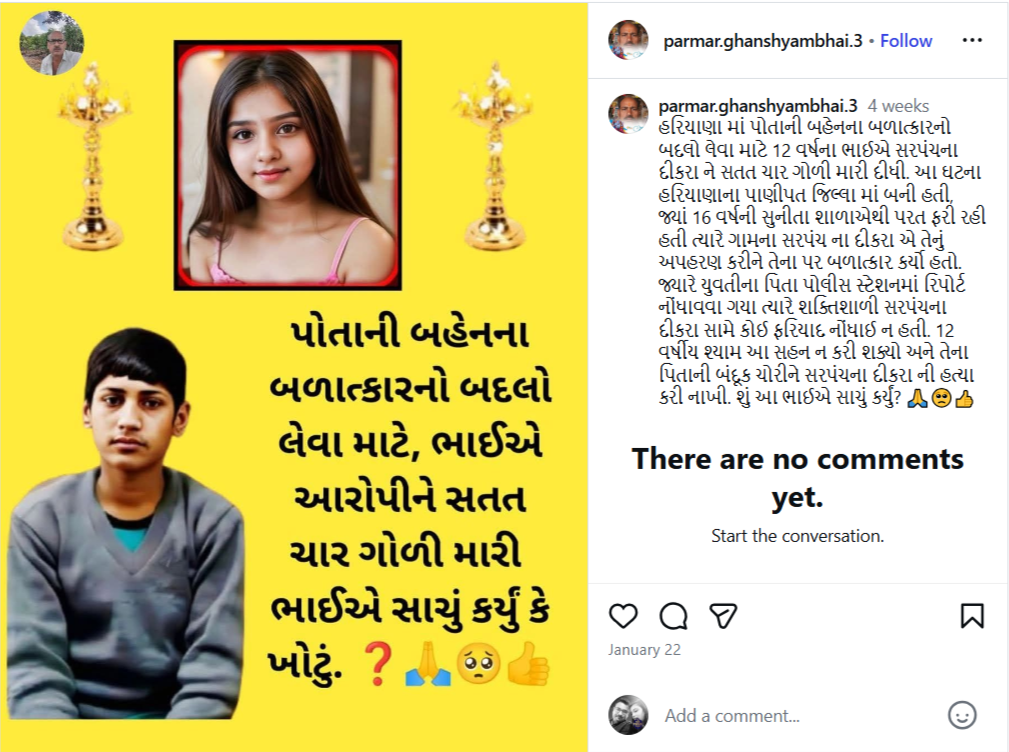Image resolution: width=1009 pixels, height=752 pixels.
Task: Follow parmar.ghanshyambhai.3
Action: [x=906, y=41]
